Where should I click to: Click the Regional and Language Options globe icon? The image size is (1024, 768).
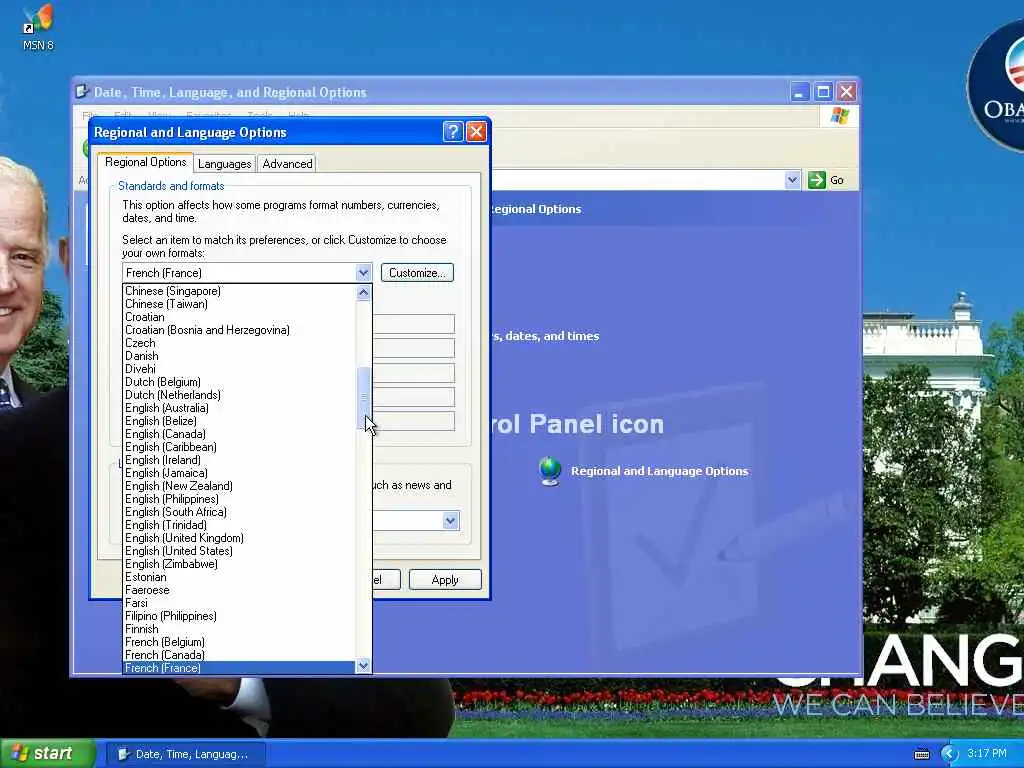[x=550, y=472]
